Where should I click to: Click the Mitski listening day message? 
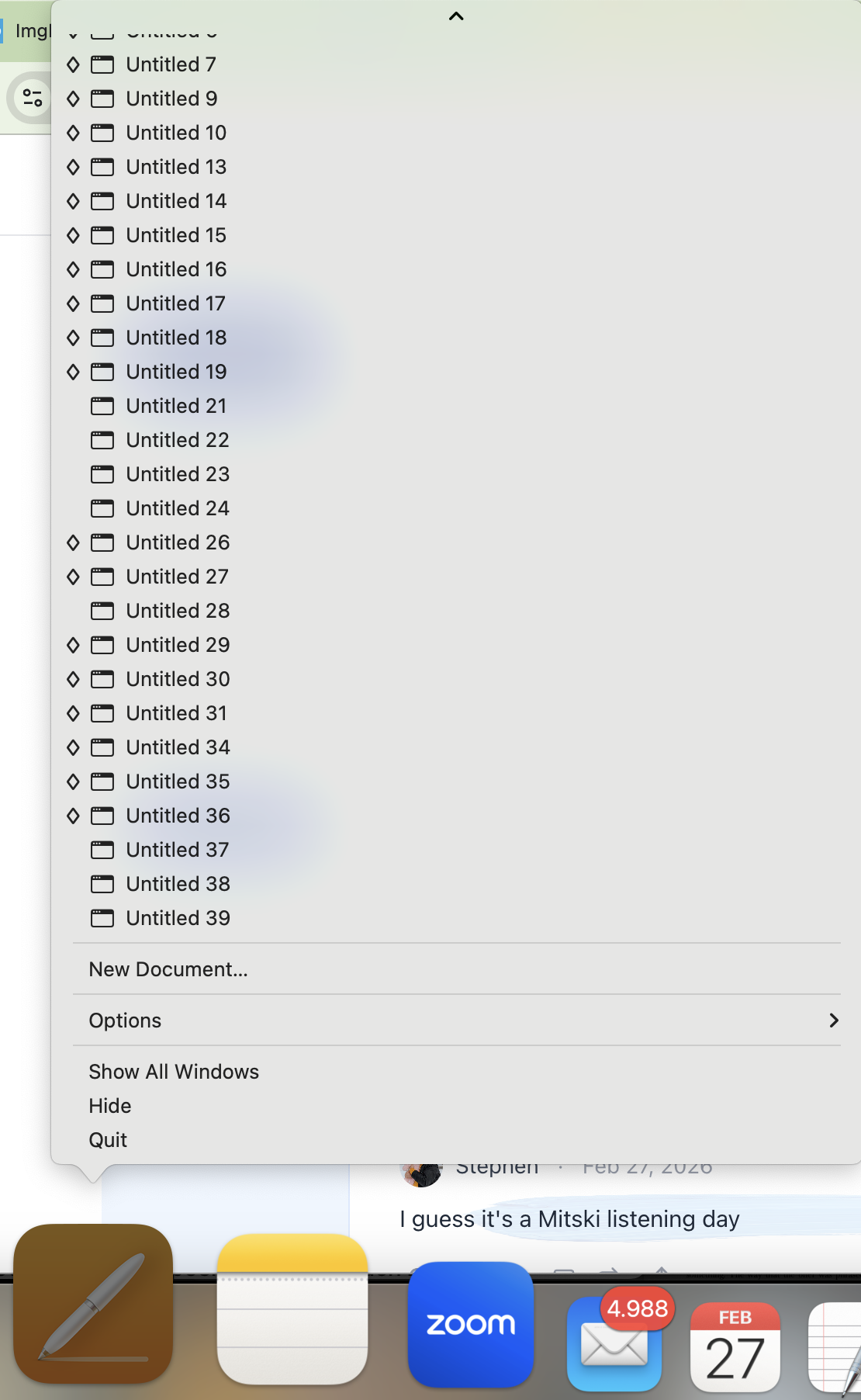(569, 1219)
